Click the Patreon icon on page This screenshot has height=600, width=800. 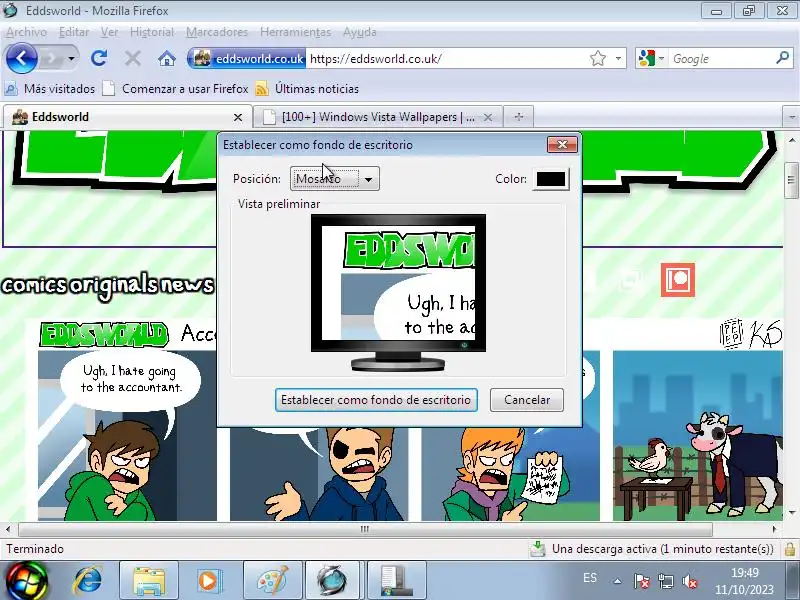point(678,280)
